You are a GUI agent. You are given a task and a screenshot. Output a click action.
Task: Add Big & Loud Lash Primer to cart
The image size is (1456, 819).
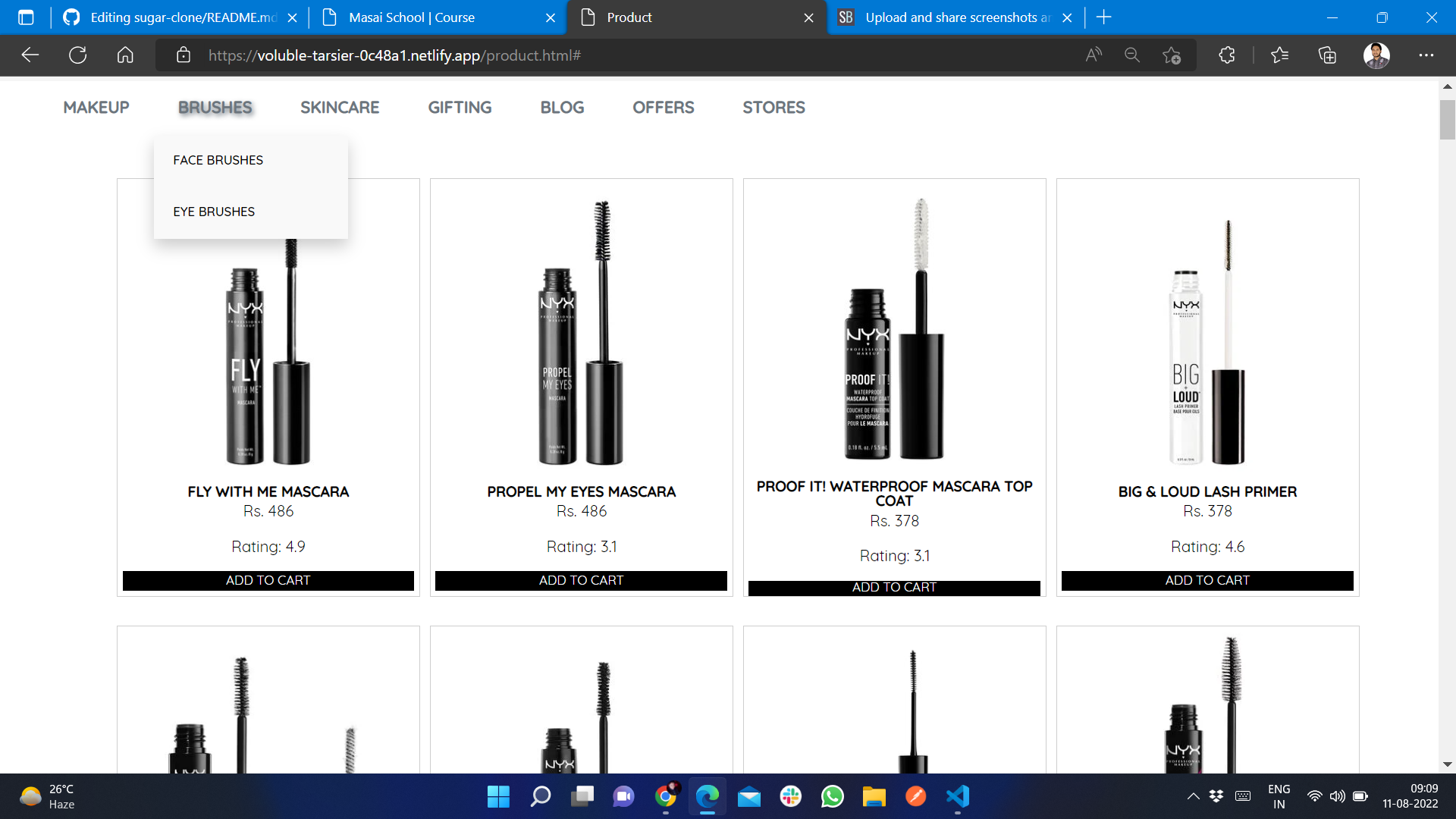tap(1207, 580)
